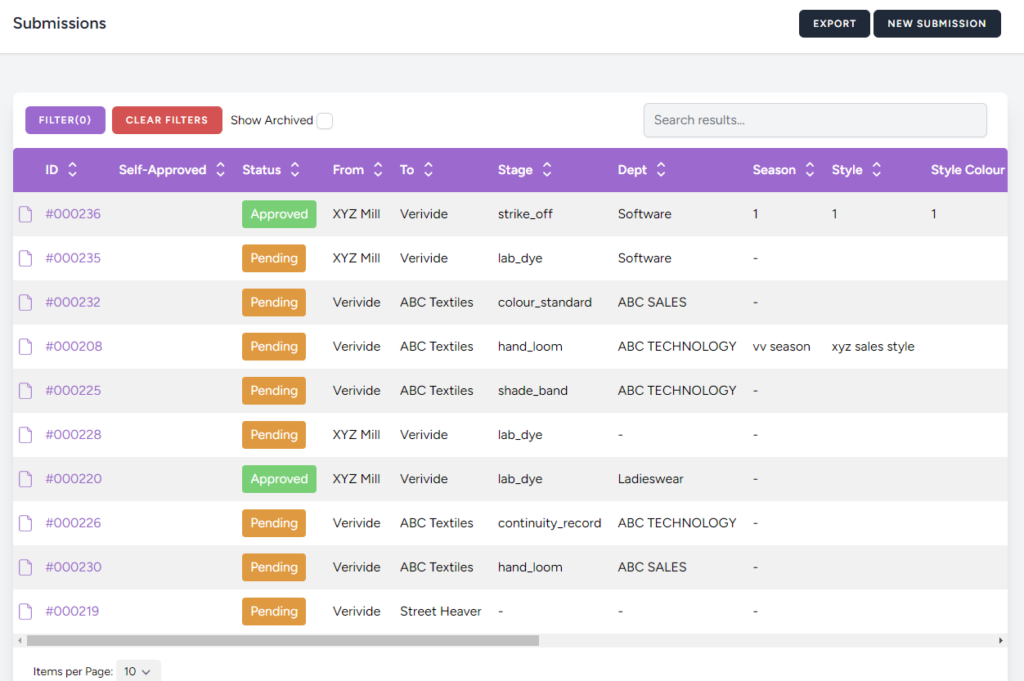The image size is (1024, 681).
Task: Click sort arrows next to Self-Approved header
Action: pyautogui.click(x=220, y=170)
